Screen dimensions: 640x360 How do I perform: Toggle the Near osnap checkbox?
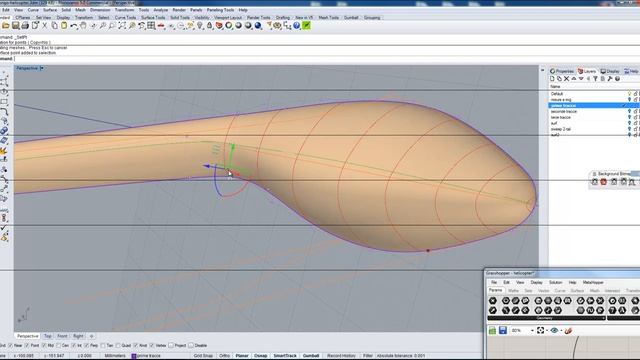[x=11, y=345]
